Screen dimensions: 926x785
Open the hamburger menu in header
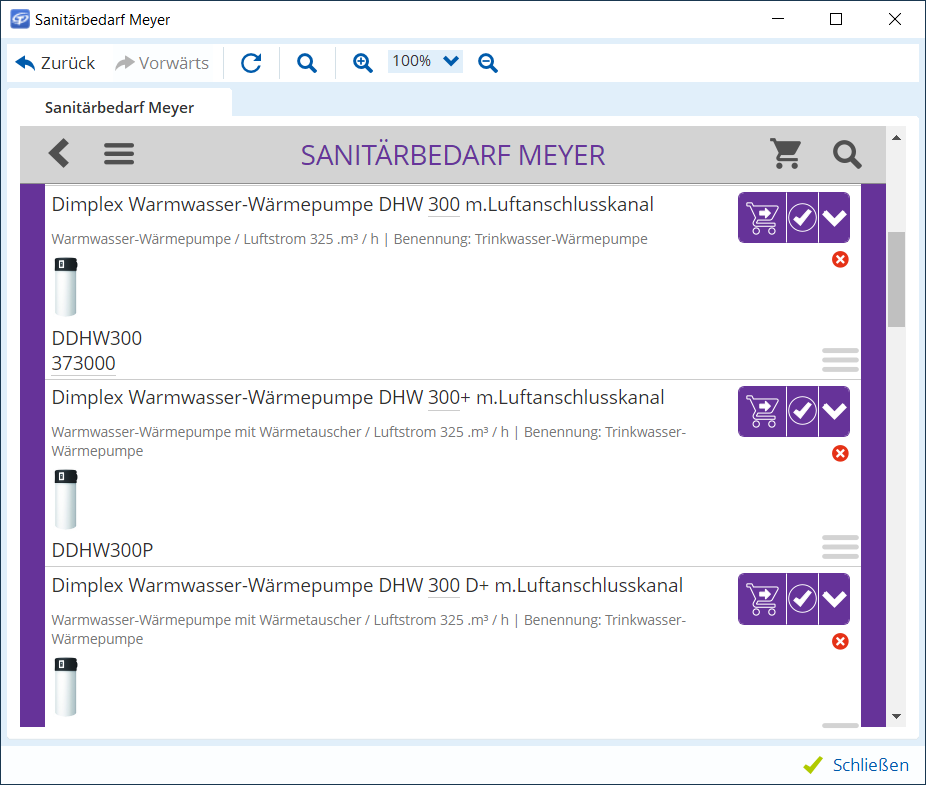[119, 154]
